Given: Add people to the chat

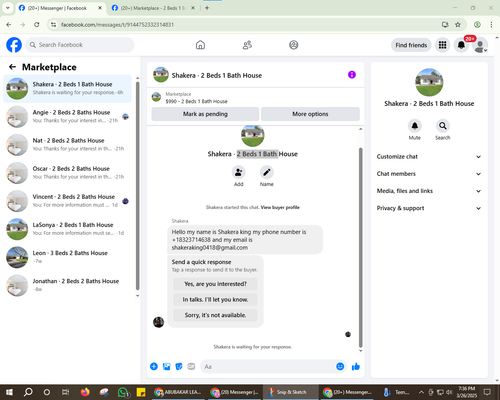Looking at the screenshot, I should coord(239,172).
